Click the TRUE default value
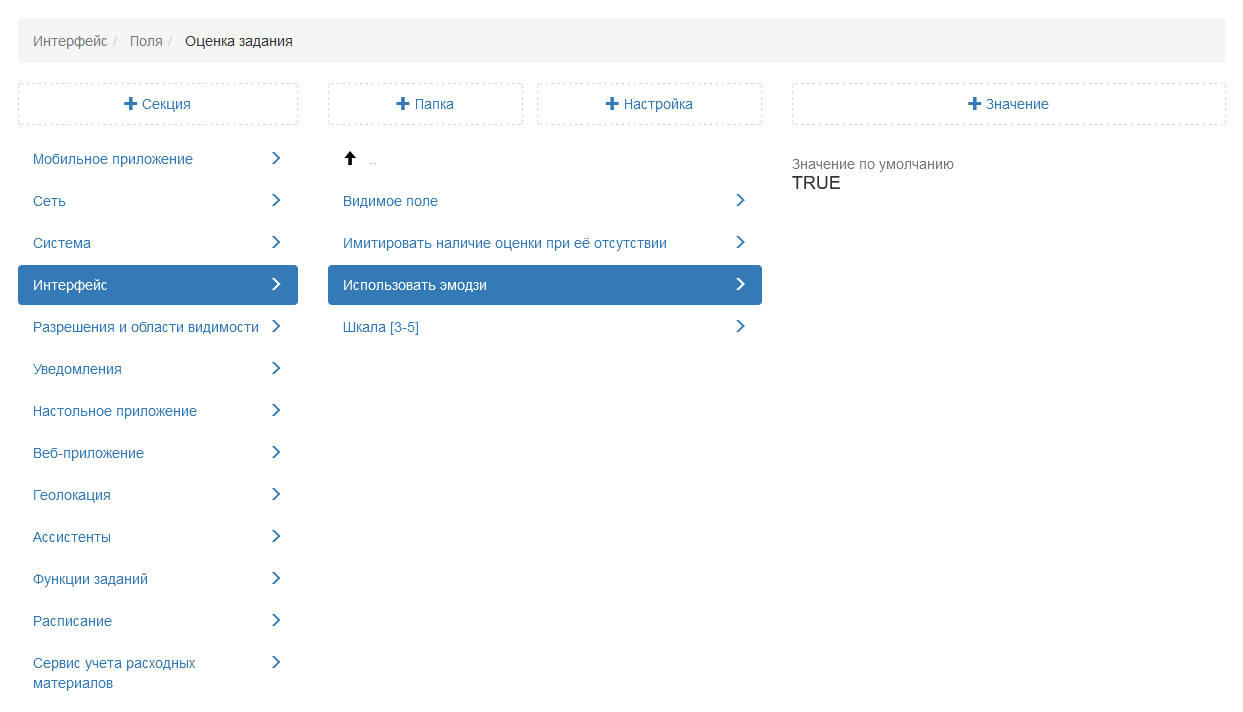Image resolution: width=1243 pixels, height=712 pixels. coord(816,183)
